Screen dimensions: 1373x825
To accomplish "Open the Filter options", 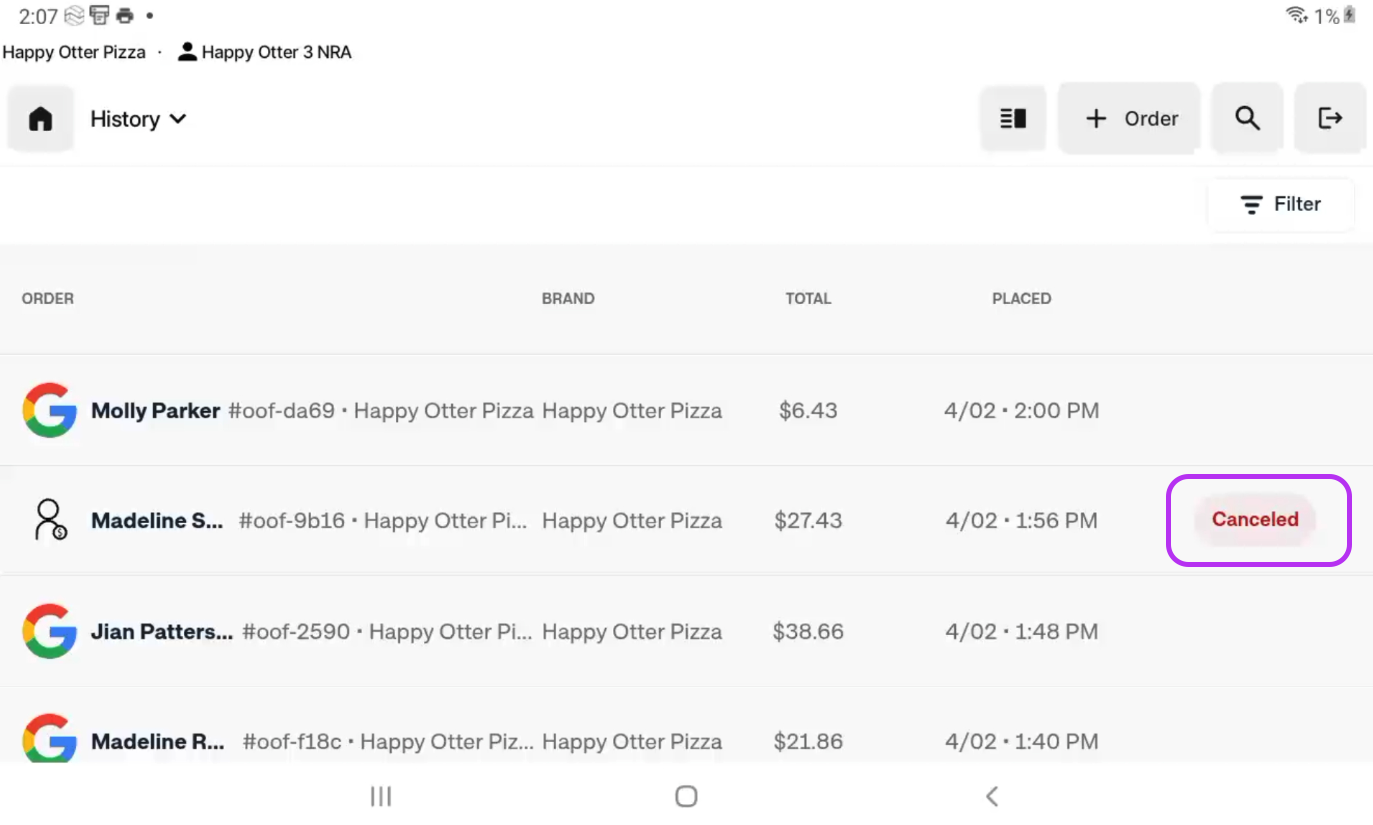I will [x=1281, y=205].
